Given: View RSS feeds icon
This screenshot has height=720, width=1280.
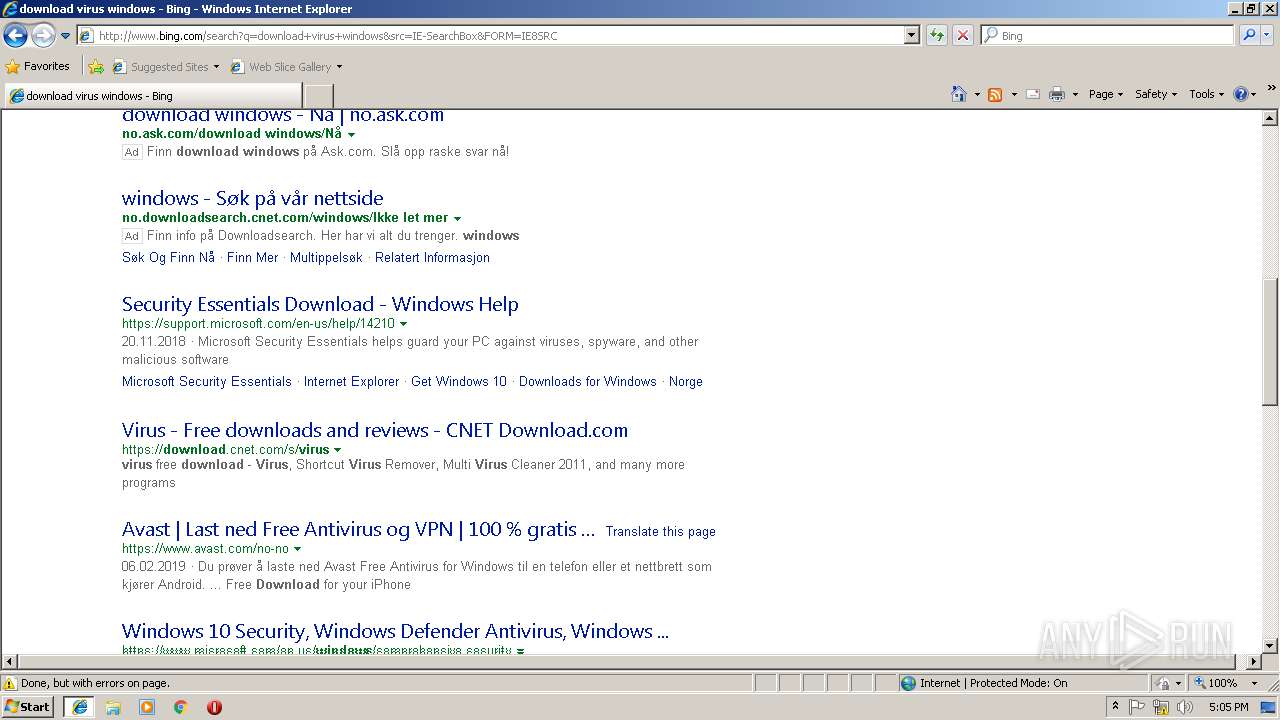Looking at the screenshot, I should (x=995, y=94).
